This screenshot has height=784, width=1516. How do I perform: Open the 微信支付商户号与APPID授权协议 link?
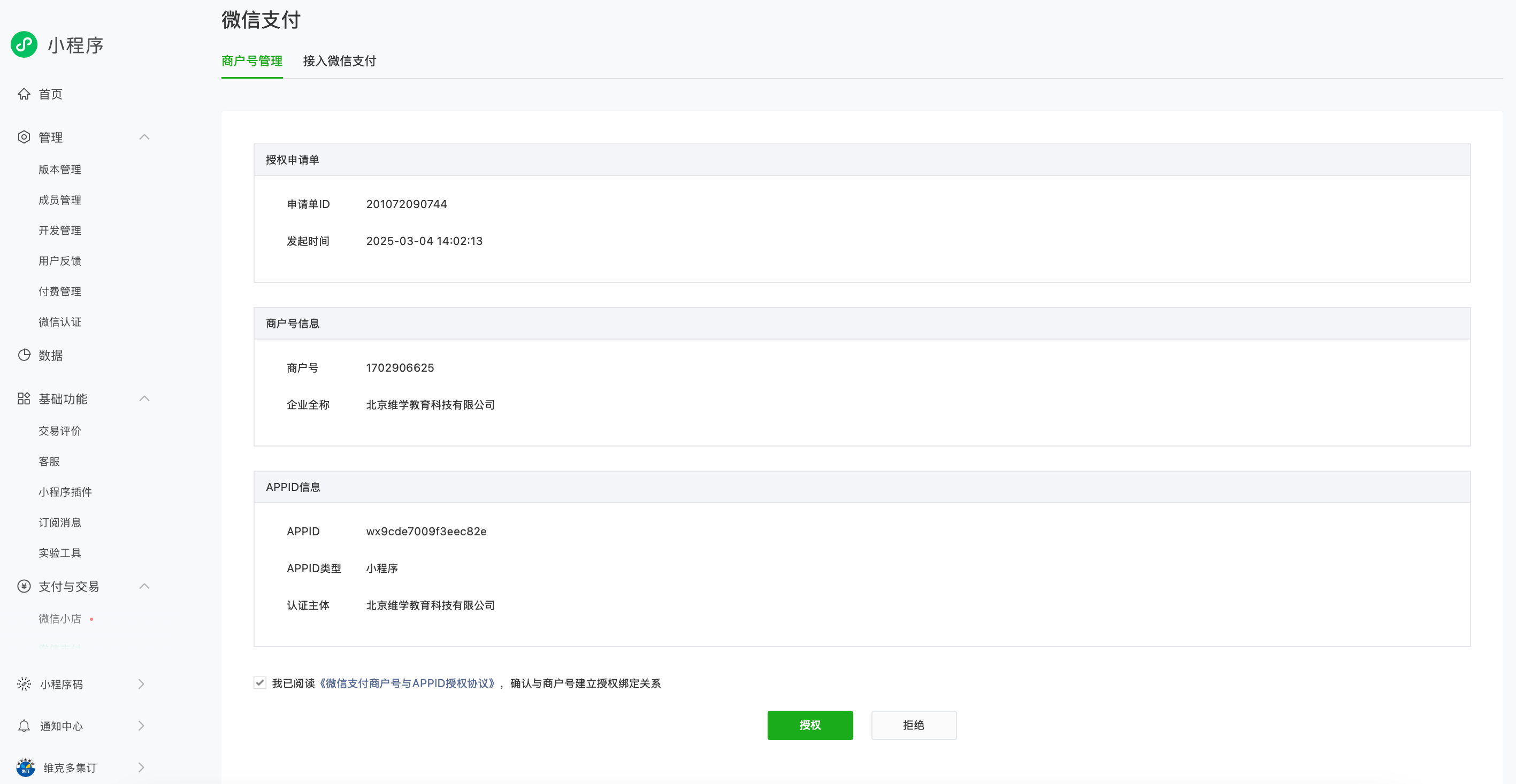[x=407, y=683]
